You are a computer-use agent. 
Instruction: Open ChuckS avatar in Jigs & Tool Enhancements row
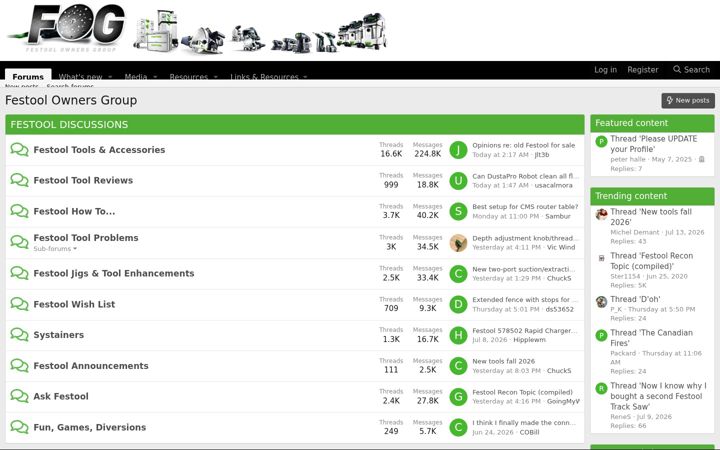pyautogui.click(x=458, y=274)
